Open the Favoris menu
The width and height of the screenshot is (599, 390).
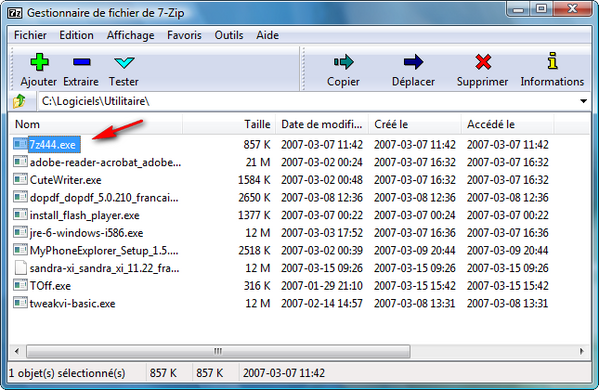pyautogui.click(x=184, y=35)
